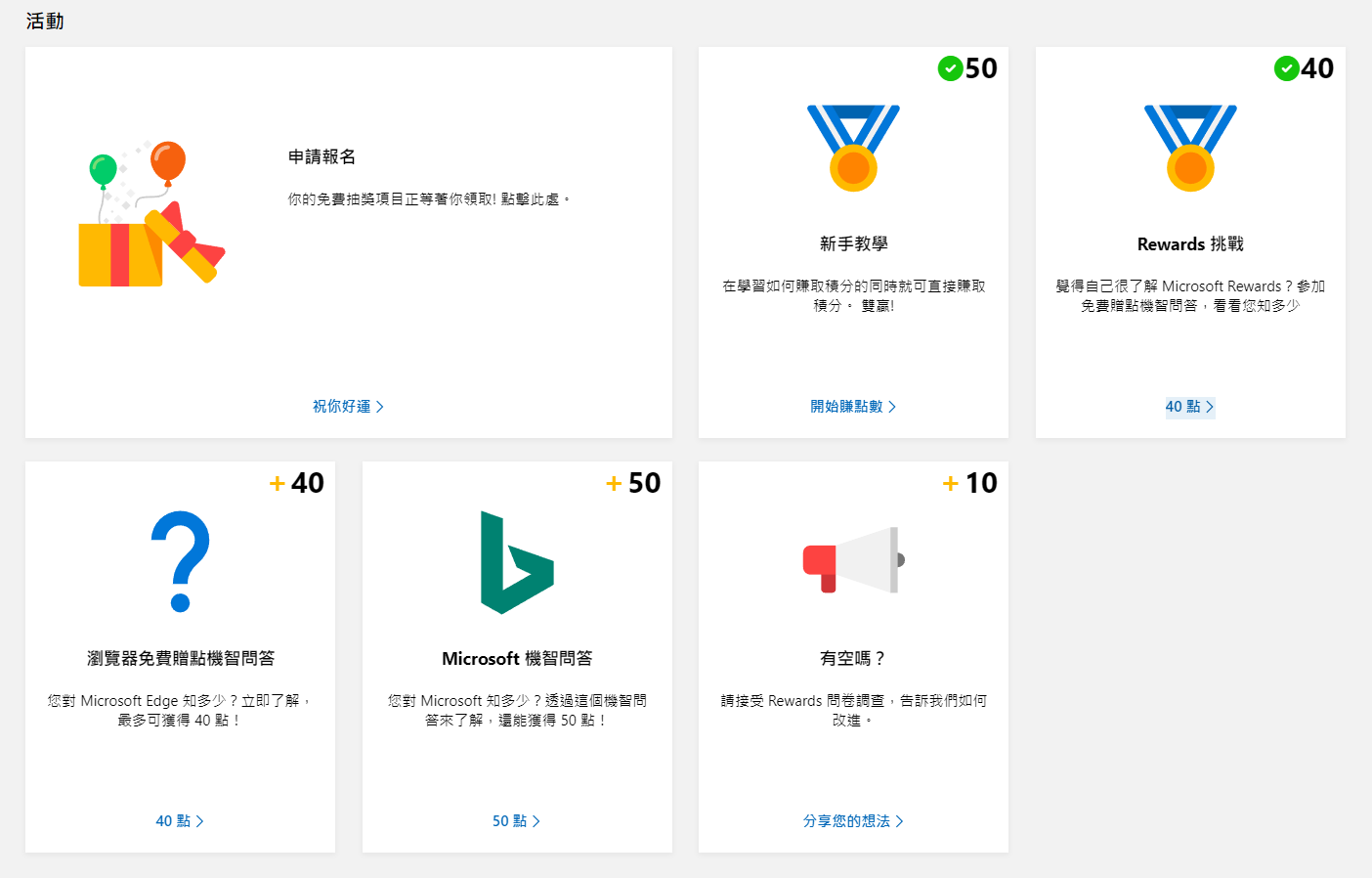Click the 活動 section heading
This screenshot has height=878, width=1372.
coord(45,22)
